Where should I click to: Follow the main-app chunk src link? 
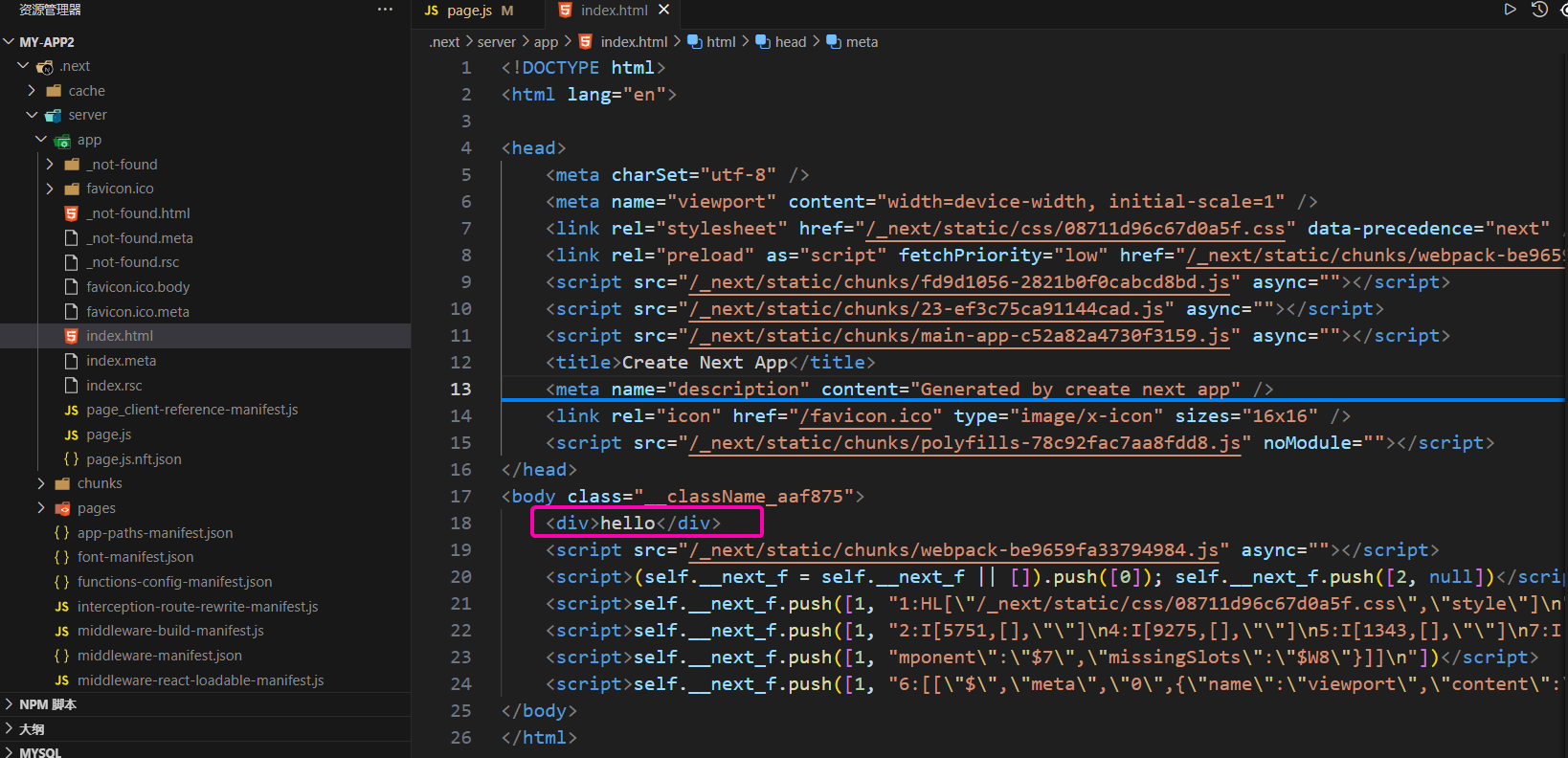point(959,336)
